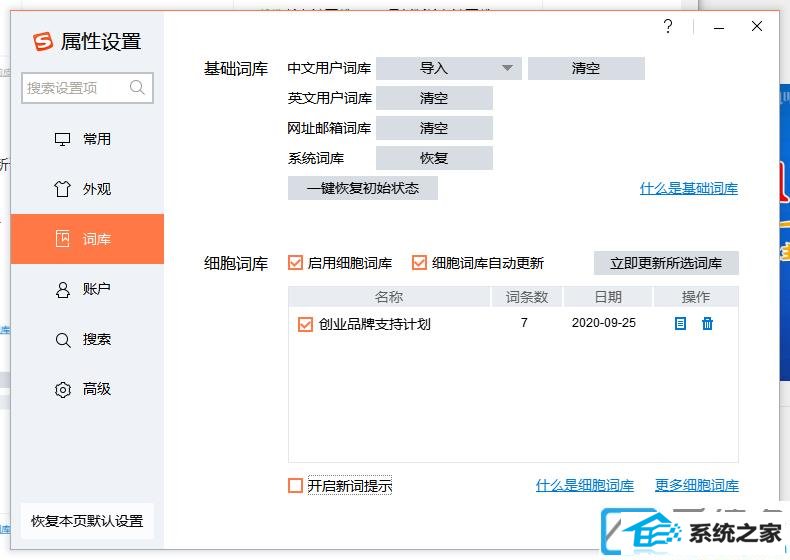
Task: Select the date cell 2020-09-25
Action: point(604,323)
